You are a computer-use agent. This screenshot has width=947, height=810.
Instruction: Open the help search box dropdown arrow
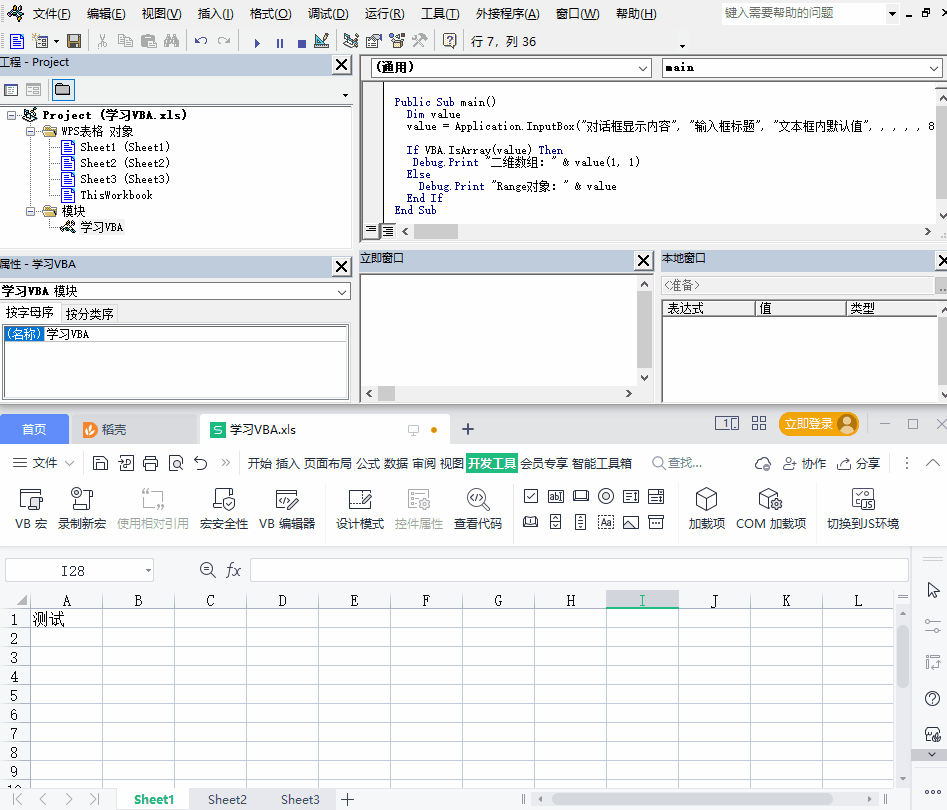tap(892, 13)
